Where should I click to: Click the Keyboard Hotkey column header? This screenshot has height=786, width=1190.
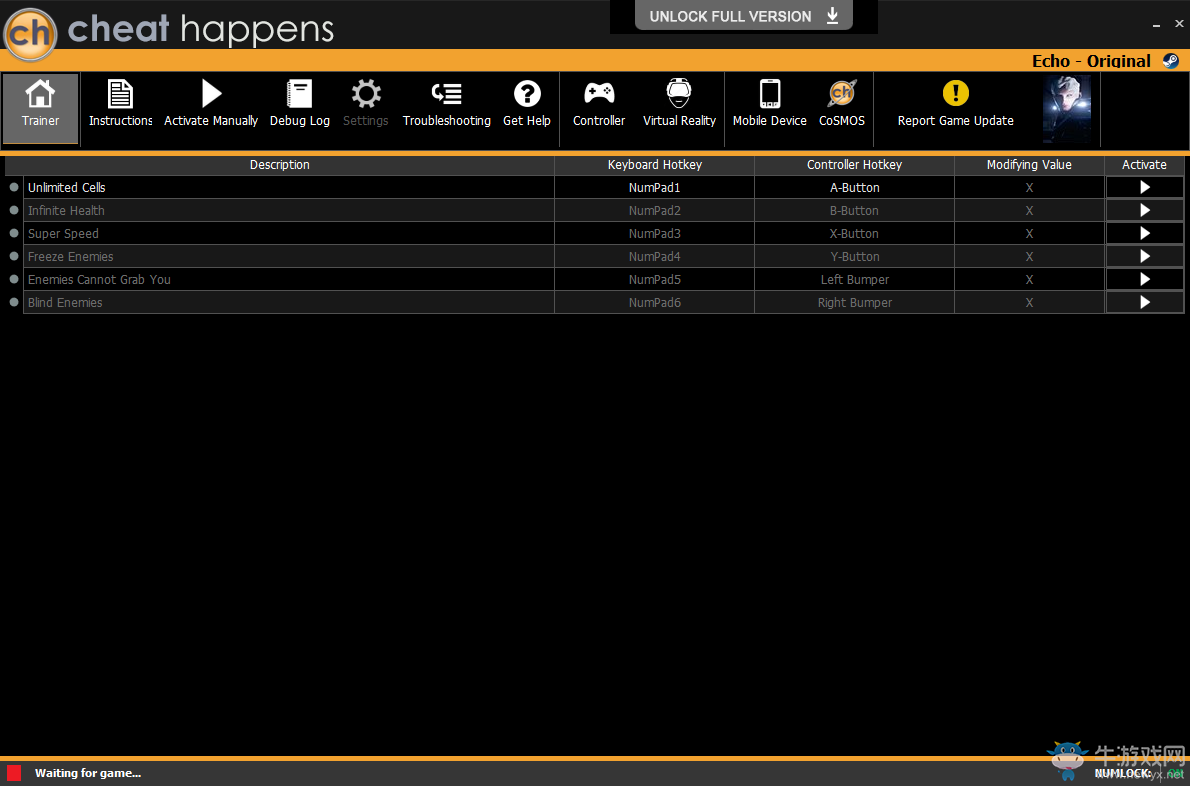pos(655,165)
